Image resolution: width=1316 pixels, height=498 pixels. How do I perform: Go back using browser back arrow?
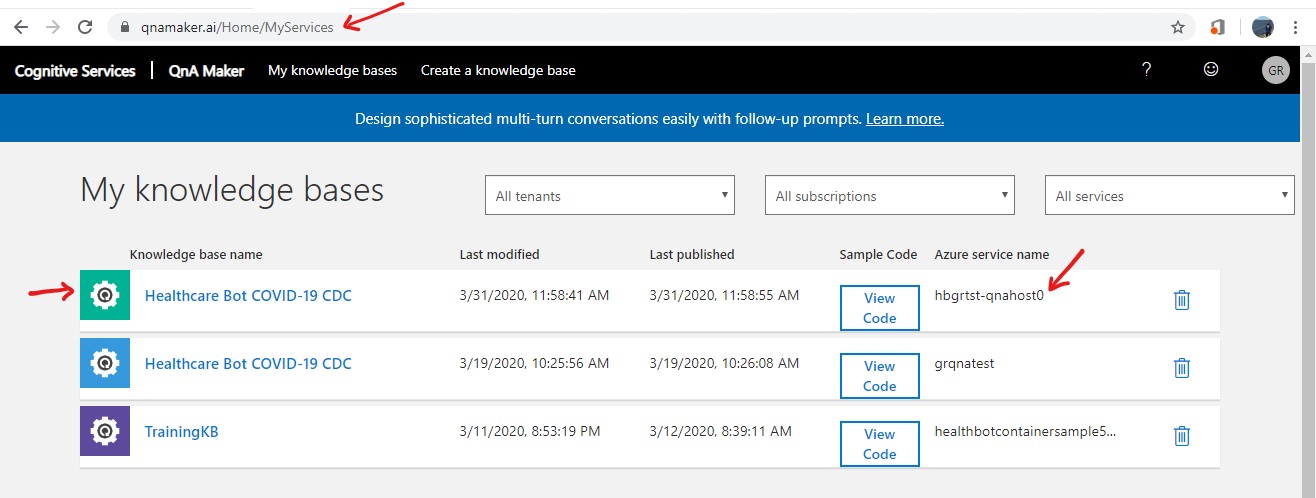pos(20,27)
